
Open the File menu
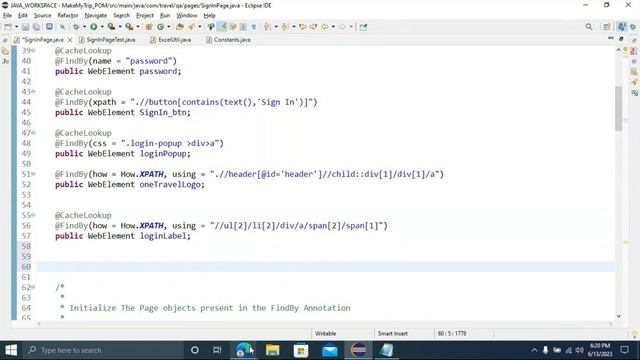click(8, 16)
